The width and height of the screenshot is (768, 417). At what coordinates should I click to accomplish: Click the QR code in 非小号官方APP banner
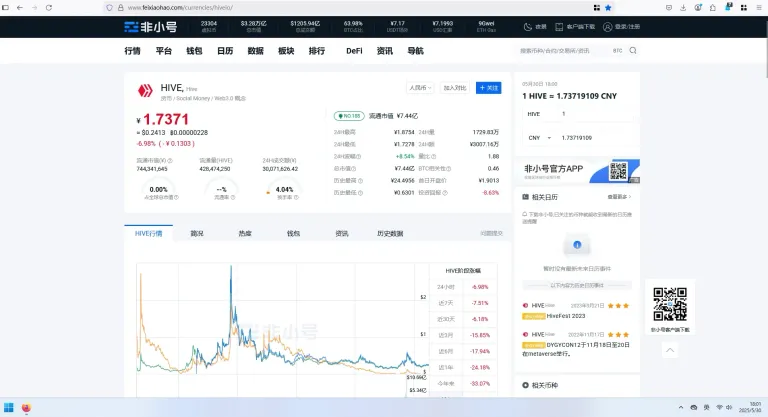point(618,171)
